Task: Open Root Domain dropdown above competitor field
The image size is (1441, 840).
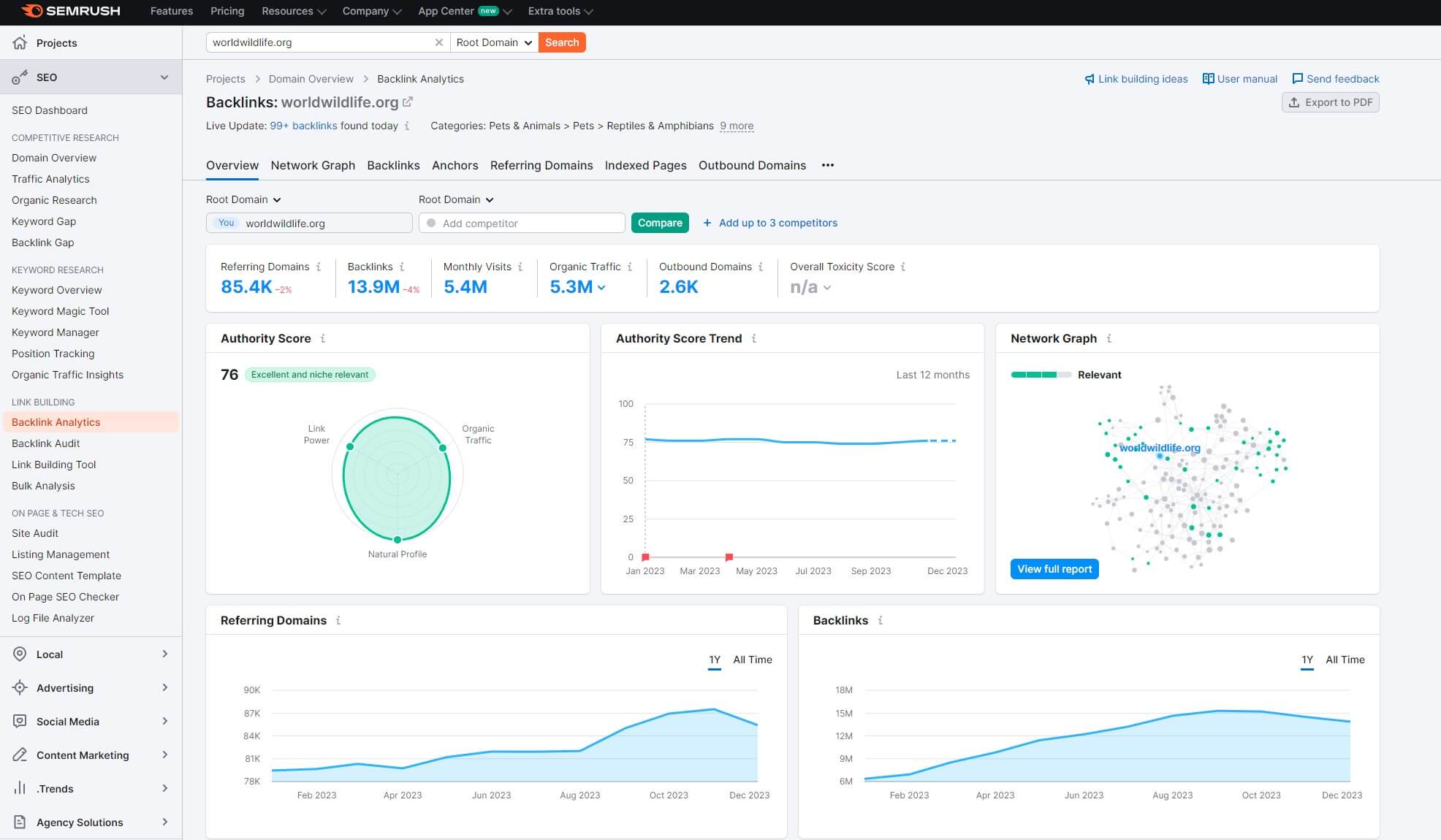Action: (x=456, y=199)
